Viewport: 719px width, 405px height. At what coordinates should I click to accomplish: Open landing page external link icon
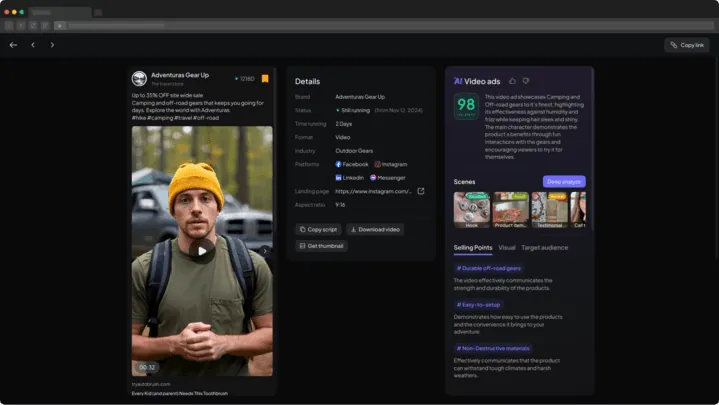(421, 191)
